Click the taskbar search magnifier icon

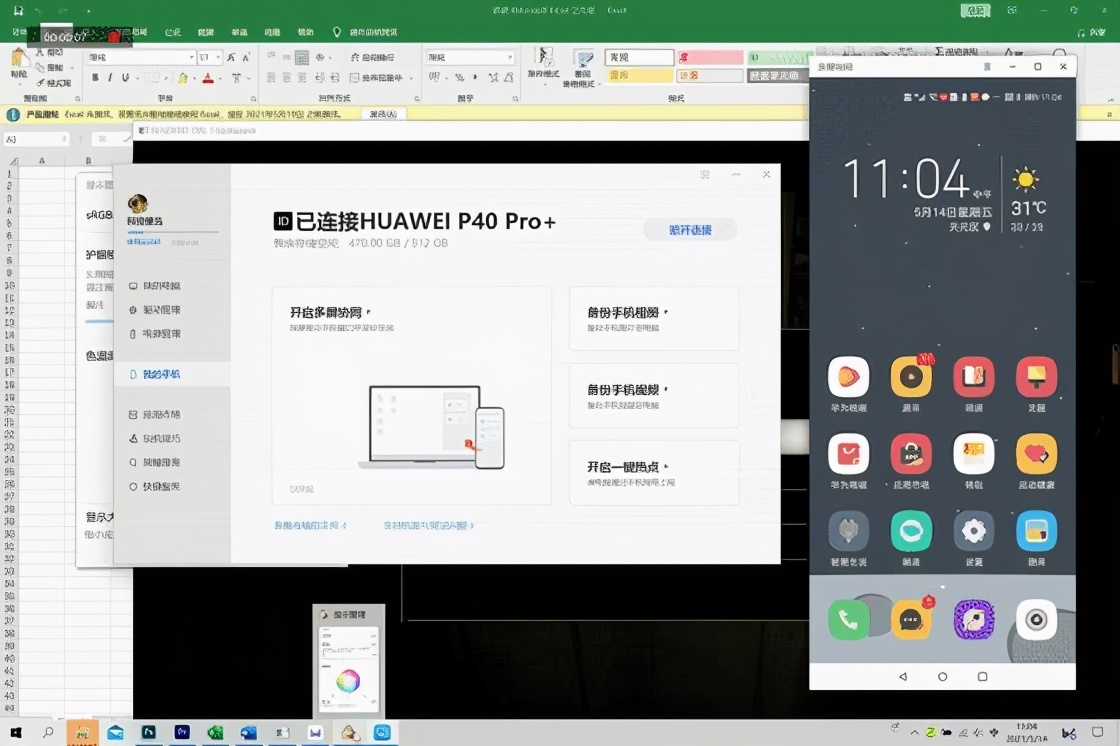tap(48, 732)
